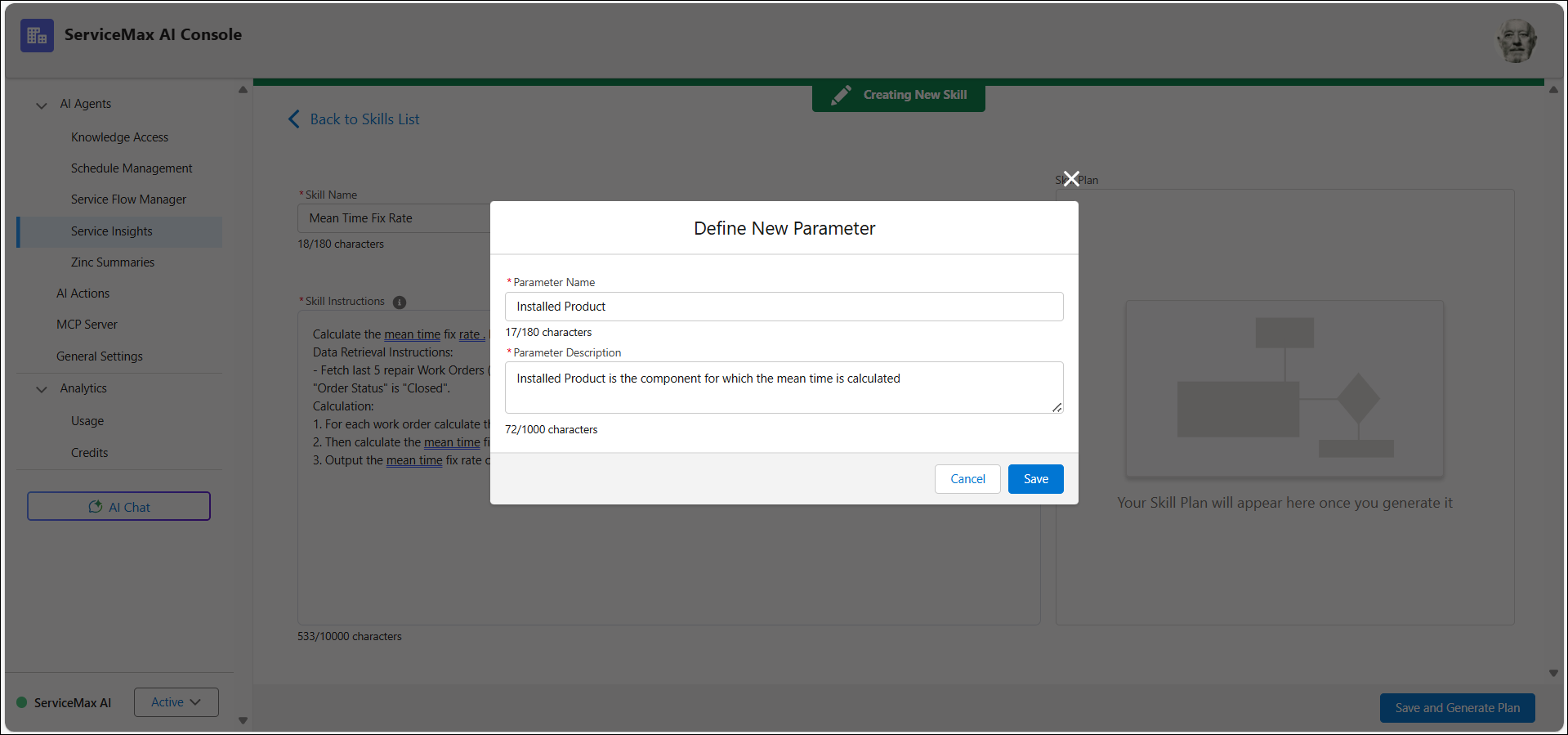Open the Active status dropdown

(x=176, y=702)
